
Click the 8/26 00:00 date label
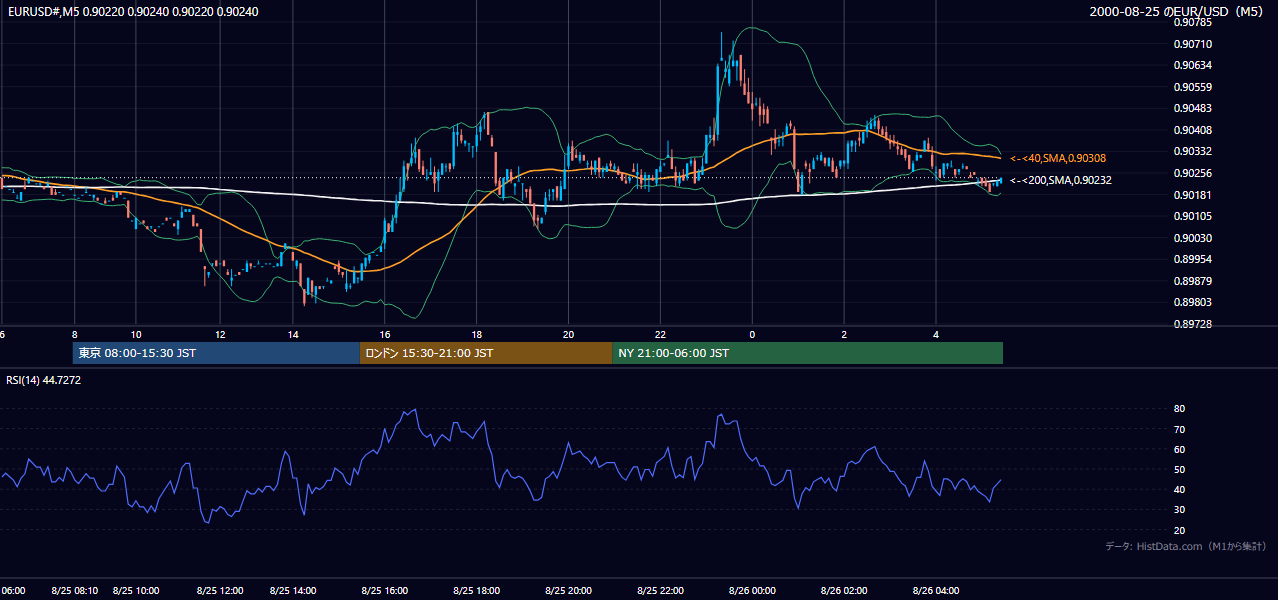[x=752, y=591]
